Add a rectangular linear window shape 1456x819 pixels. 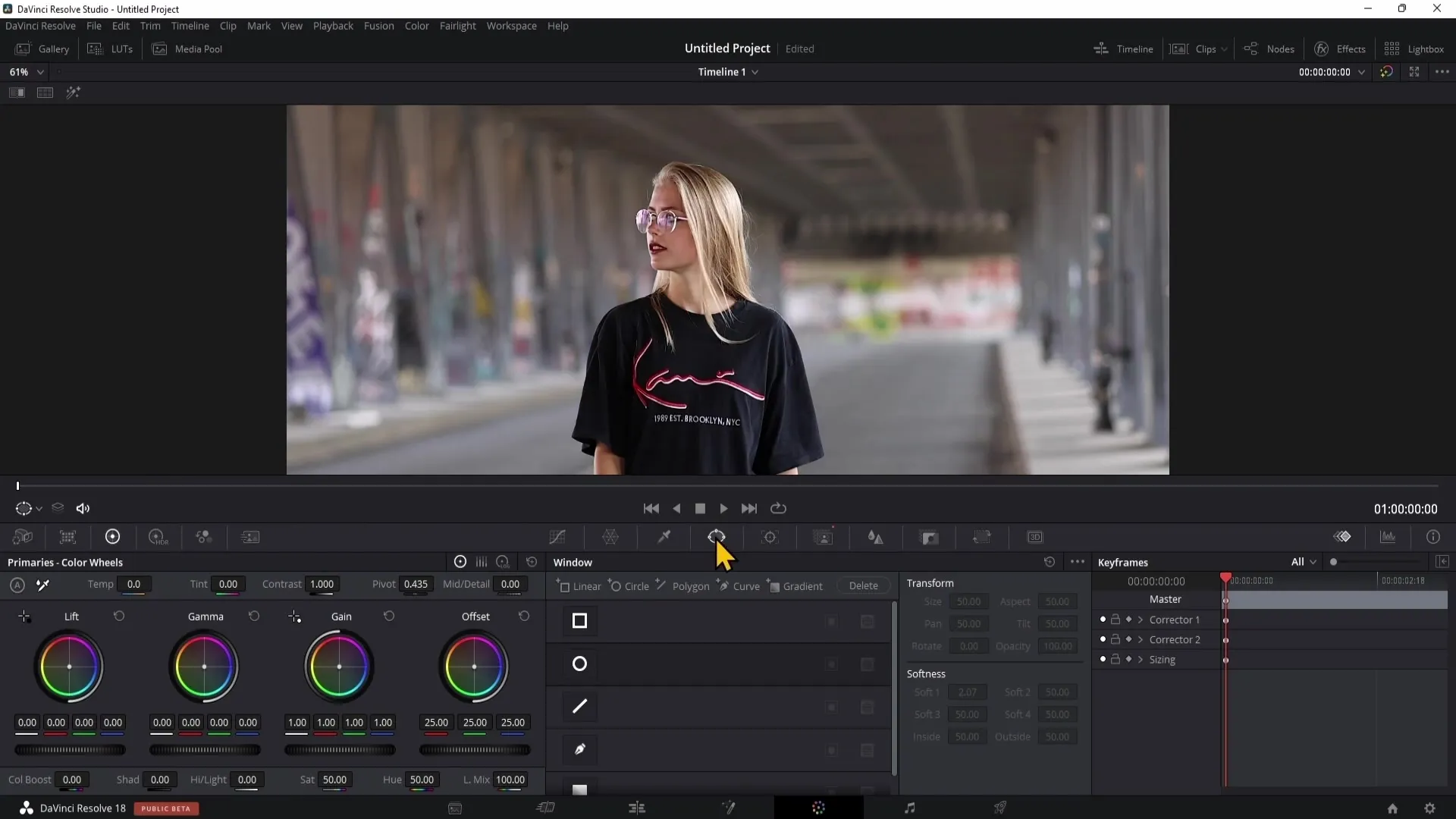pos(579,621)
